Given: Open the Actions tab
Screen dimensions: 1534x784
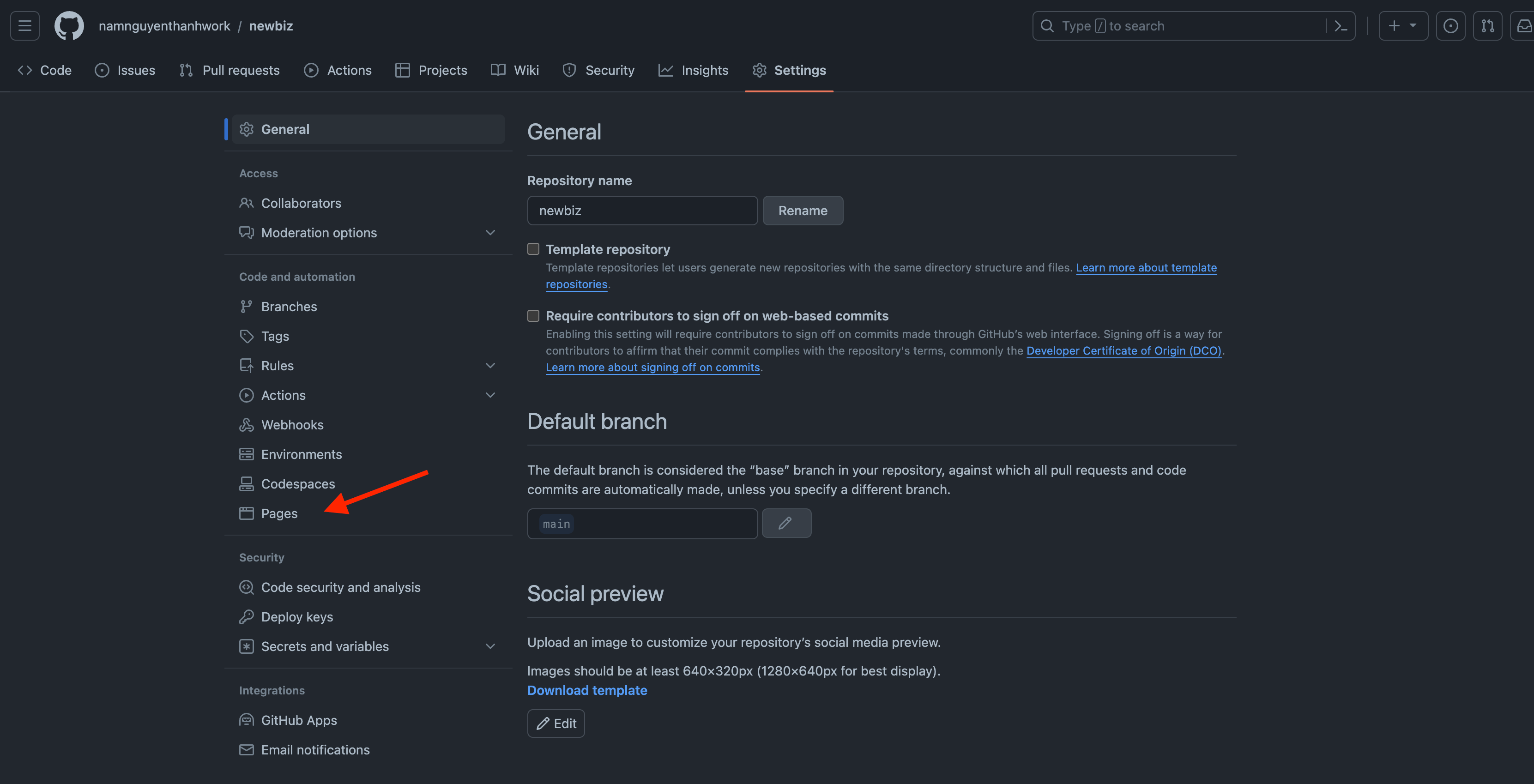Looking at the screenshot, I should click(x=338, y=70).
